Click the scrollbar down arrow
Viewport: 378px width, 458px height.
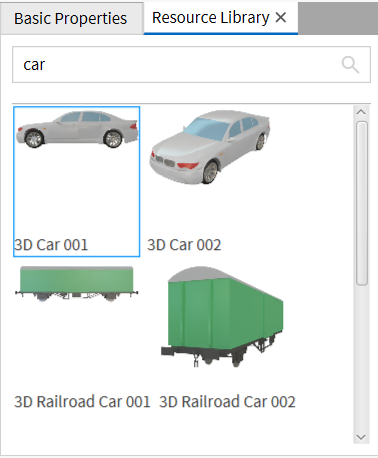click(361, 437)
